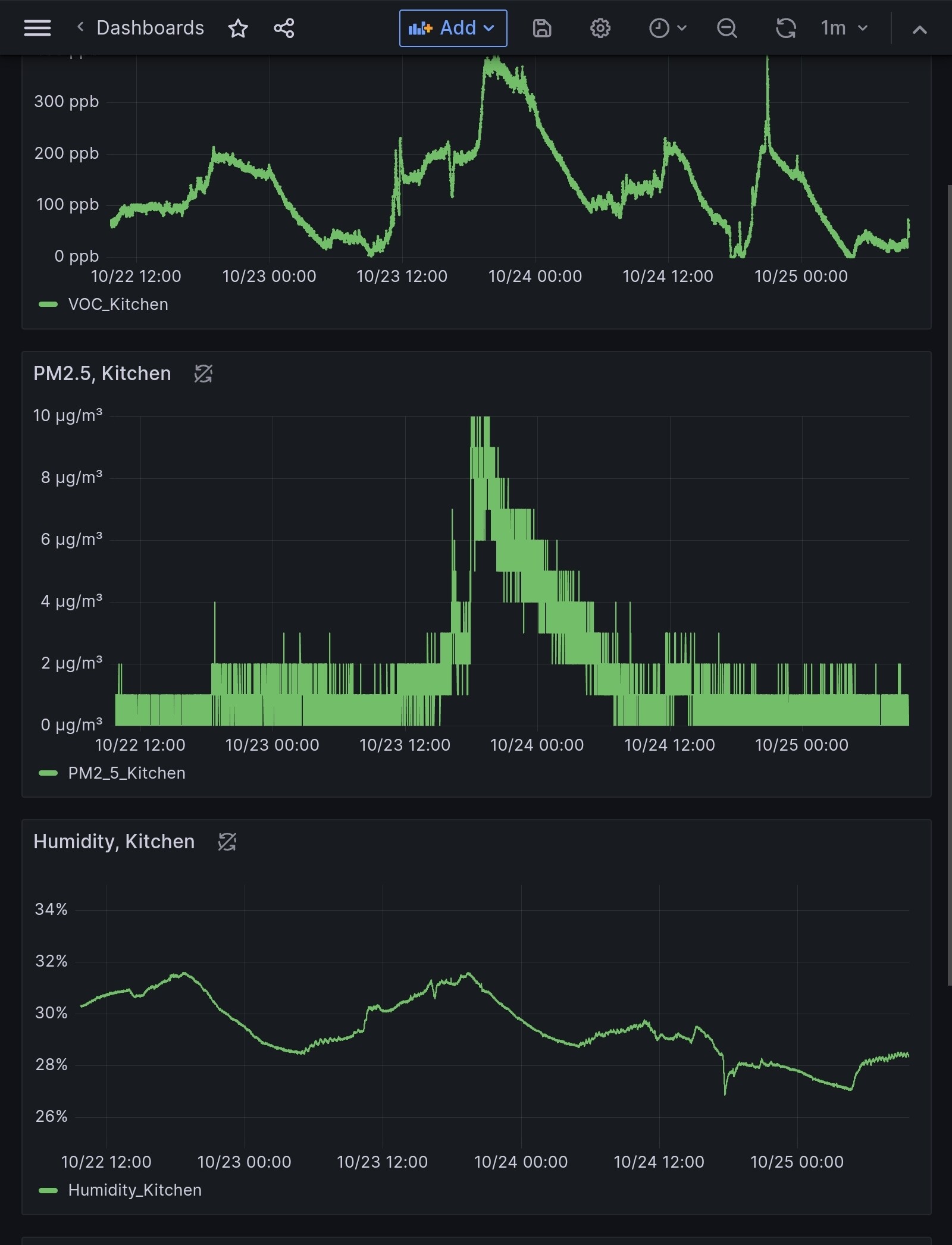Open the Add panel dropdown

(x=453, y=28)
